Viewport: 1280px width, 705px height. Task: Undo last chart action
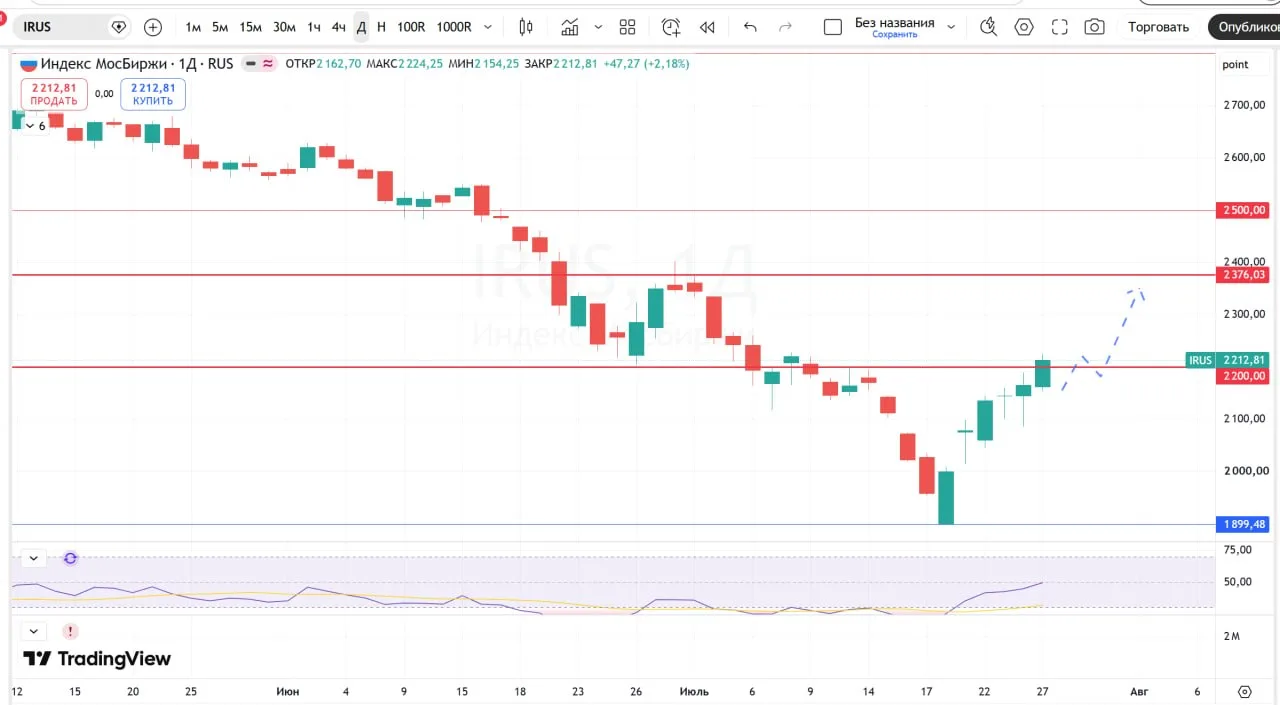(x=751, y=27)
